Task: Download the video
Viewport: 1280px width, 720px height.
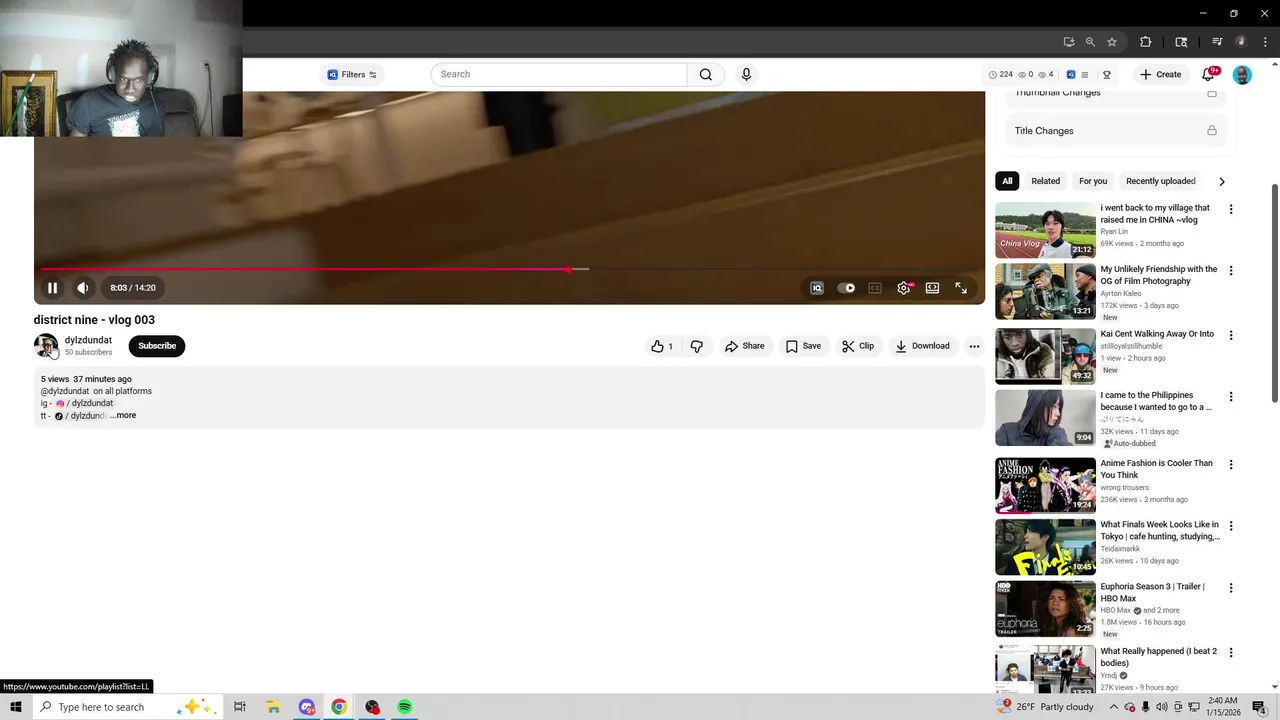Action: click(x=922, y=346)
